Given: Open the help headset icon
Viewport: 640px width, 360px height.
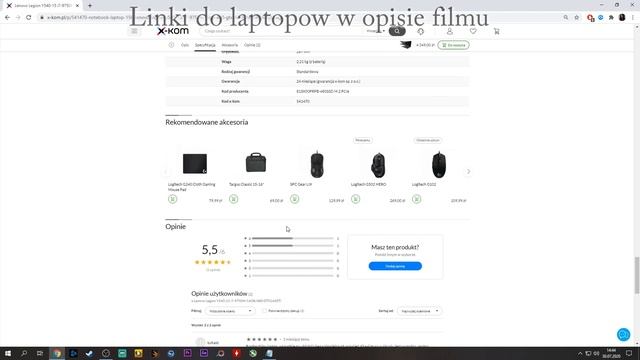Looking at the screenshot, I should 420,31.
